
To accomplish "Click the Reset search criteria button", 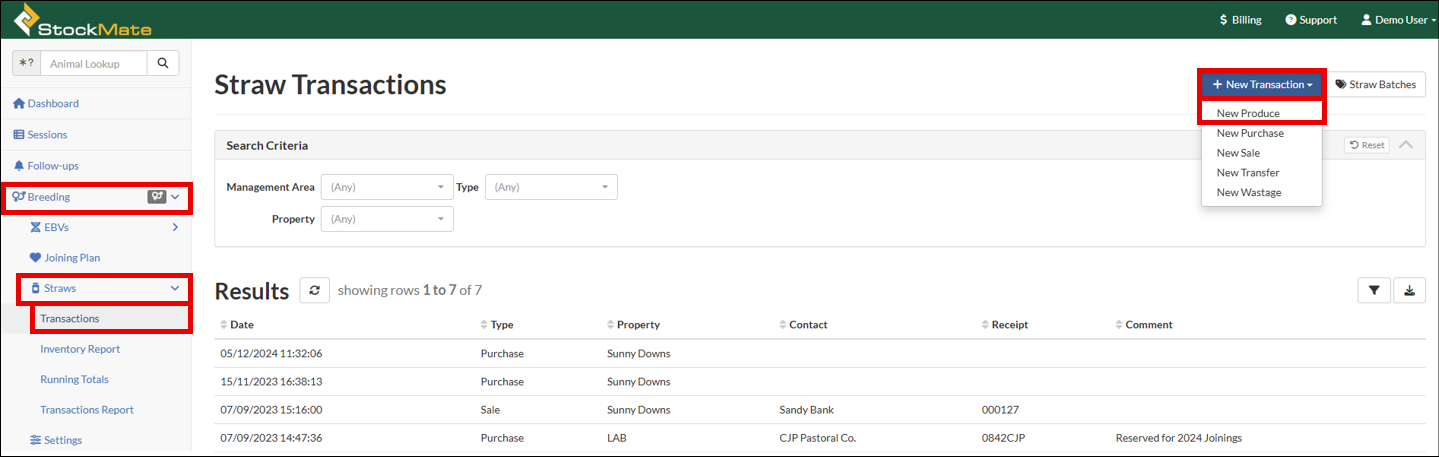I will click(x=1366, y=145).
